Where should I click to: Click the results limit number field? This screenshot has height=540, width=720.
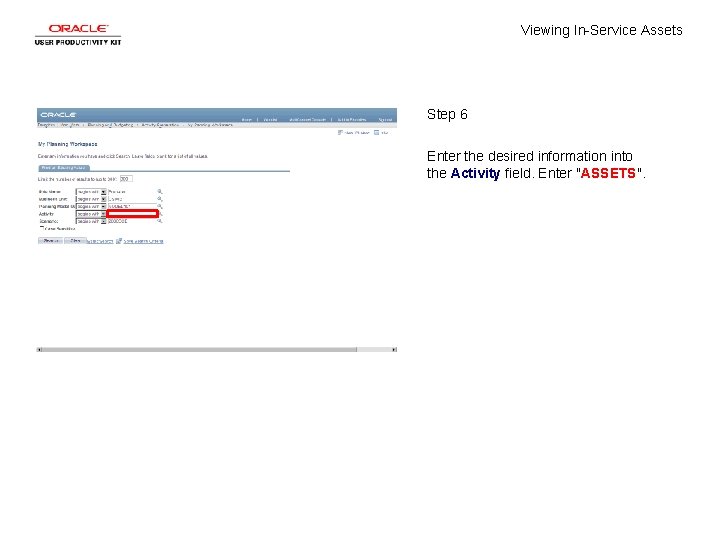click(126, 179)
